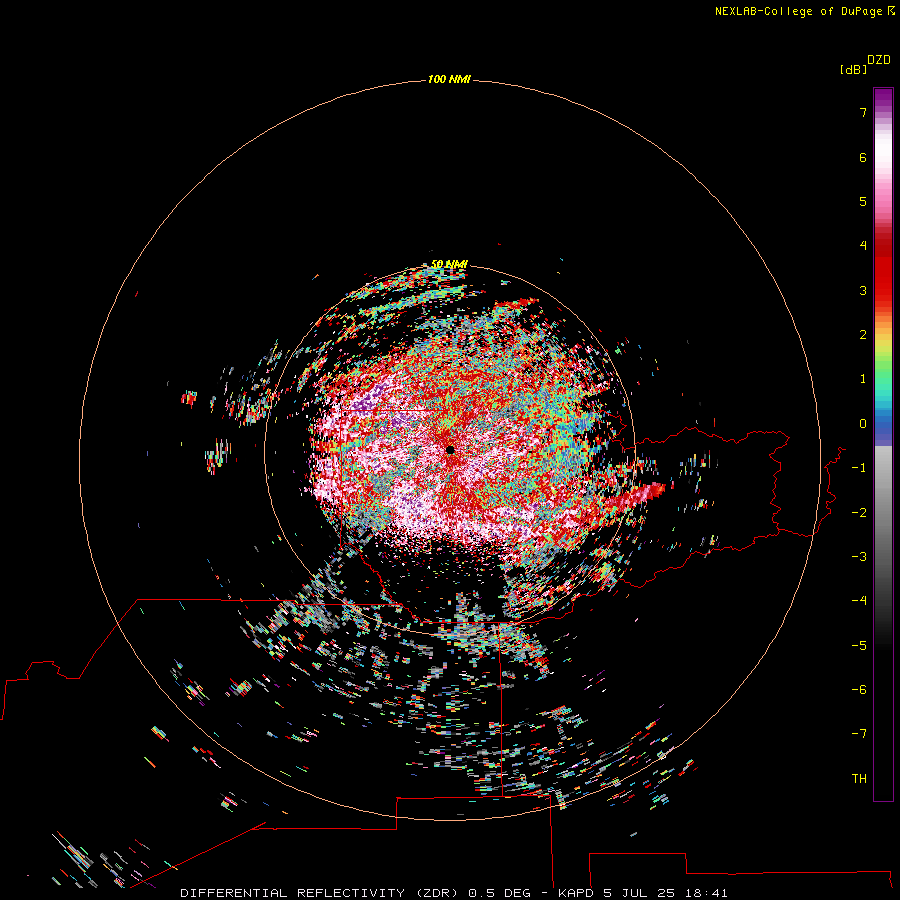This screenshot has width=900, height=900.
Task: Click the -2 value on color scale
Action: (x=859, y=513)
